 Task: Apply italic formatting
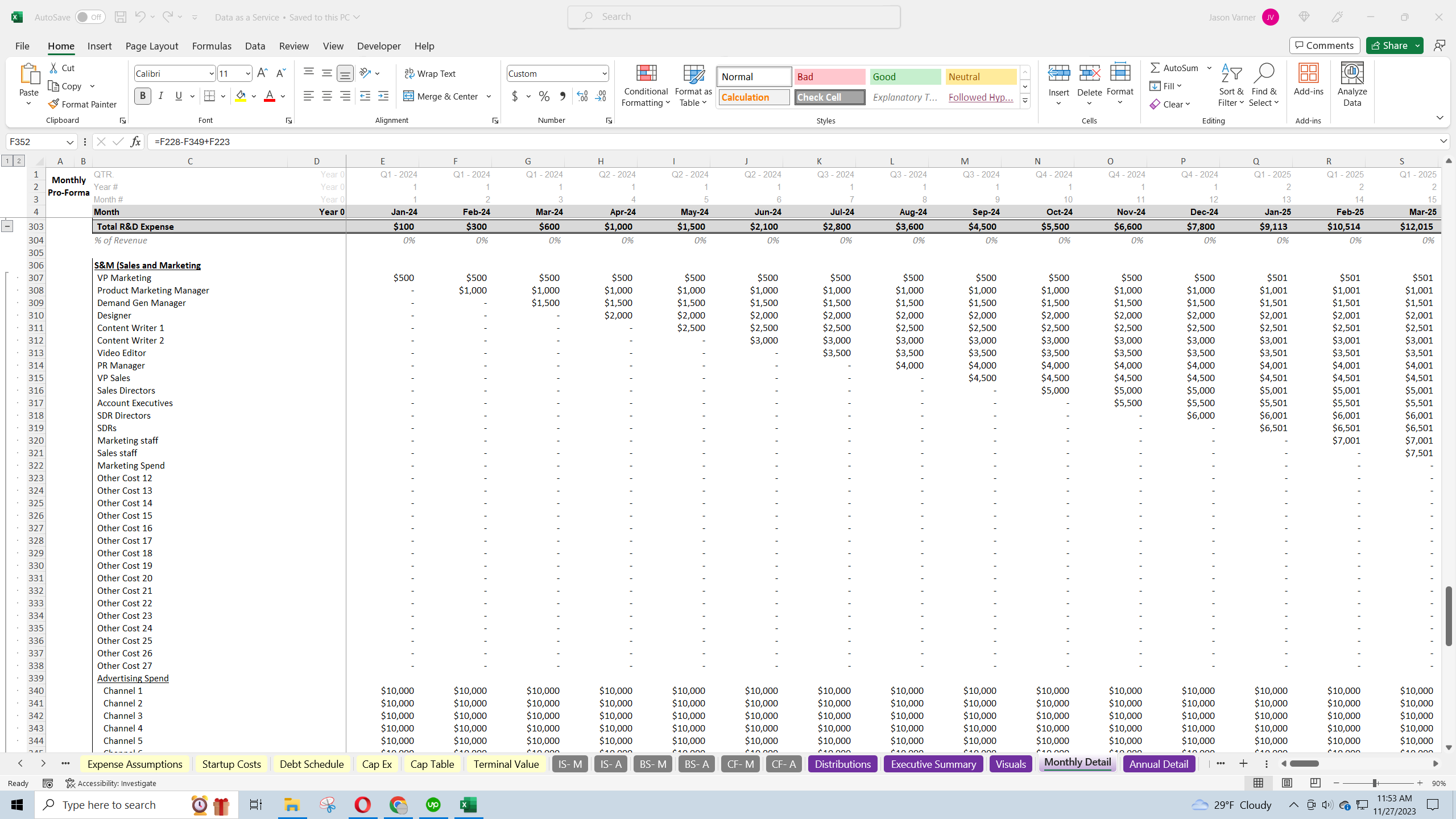[x=160, y=96]
